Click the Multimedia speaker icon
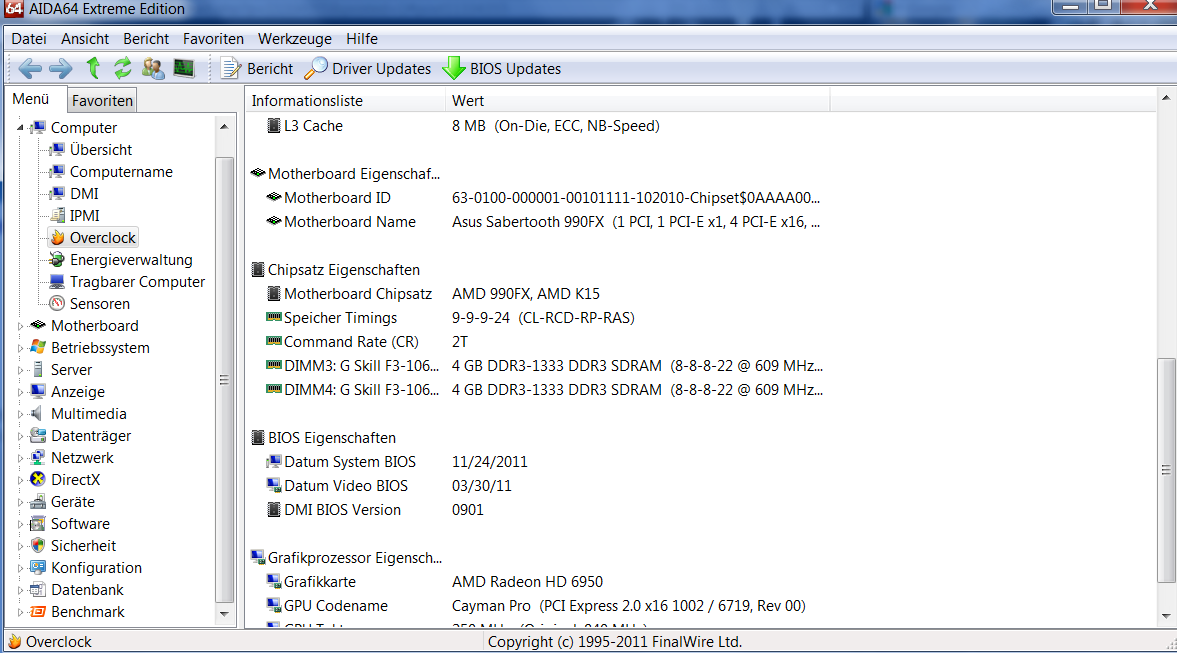1177x653 pixels. pyautogui.click(x=36, y=414)
